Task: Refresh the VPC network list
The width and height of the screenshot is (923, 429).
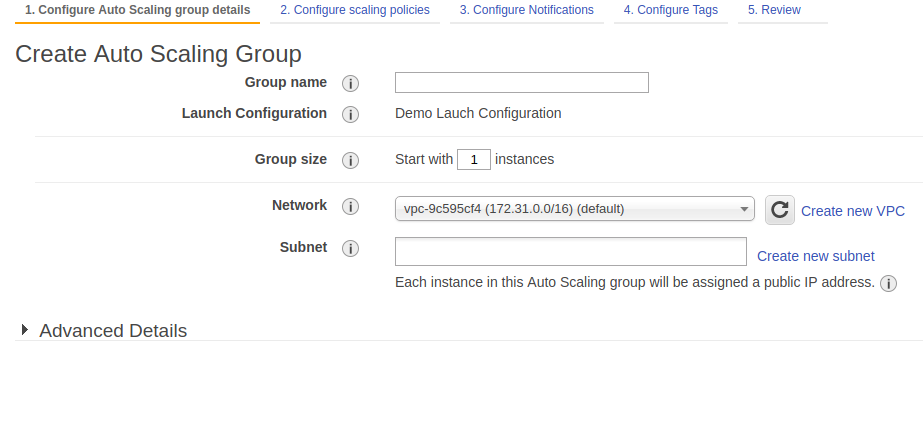Action: 780,210
